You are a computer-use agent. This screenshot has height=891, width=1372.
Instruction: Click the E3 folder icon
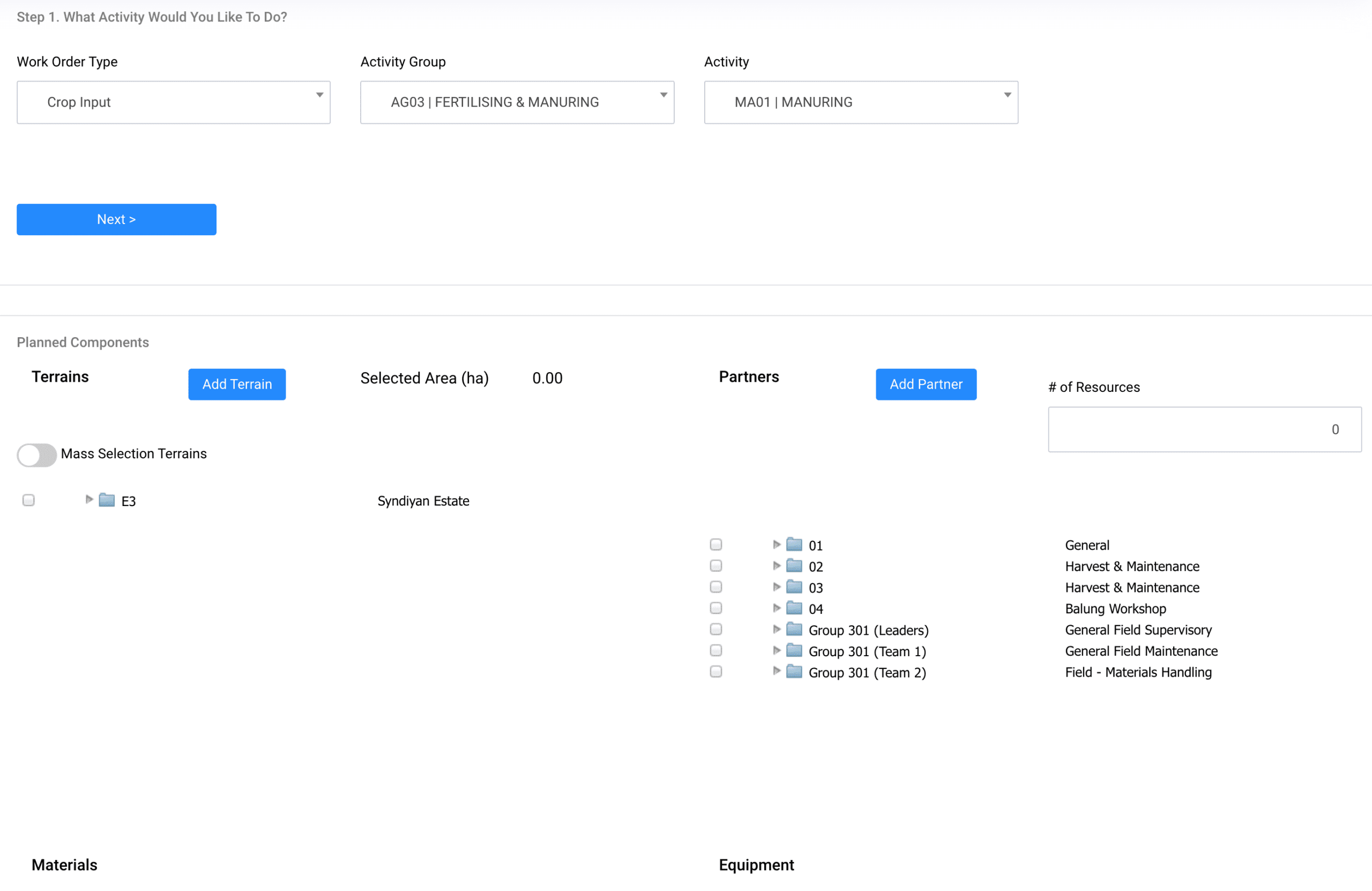pyautogui.click(x=107, y=500)
